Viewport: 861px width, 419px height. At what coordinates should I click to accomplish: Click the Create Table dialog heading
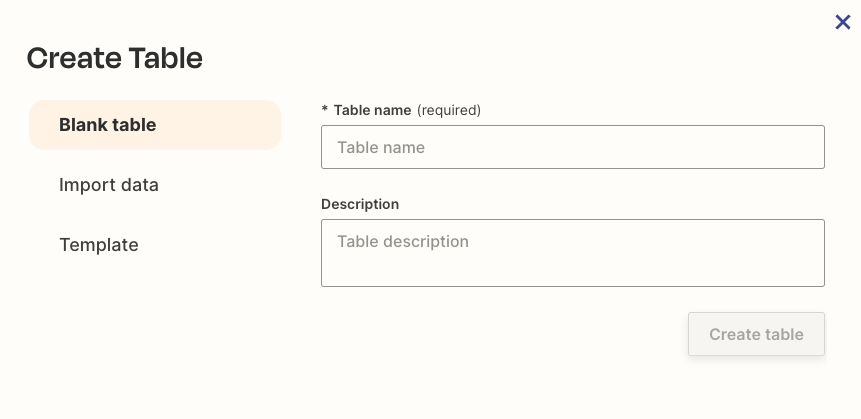115,58
